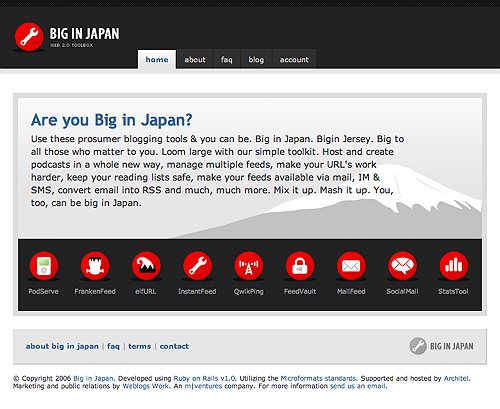Go to the blog tab
This screenshot has height=409, width=500.
click(x=256, y=59)
